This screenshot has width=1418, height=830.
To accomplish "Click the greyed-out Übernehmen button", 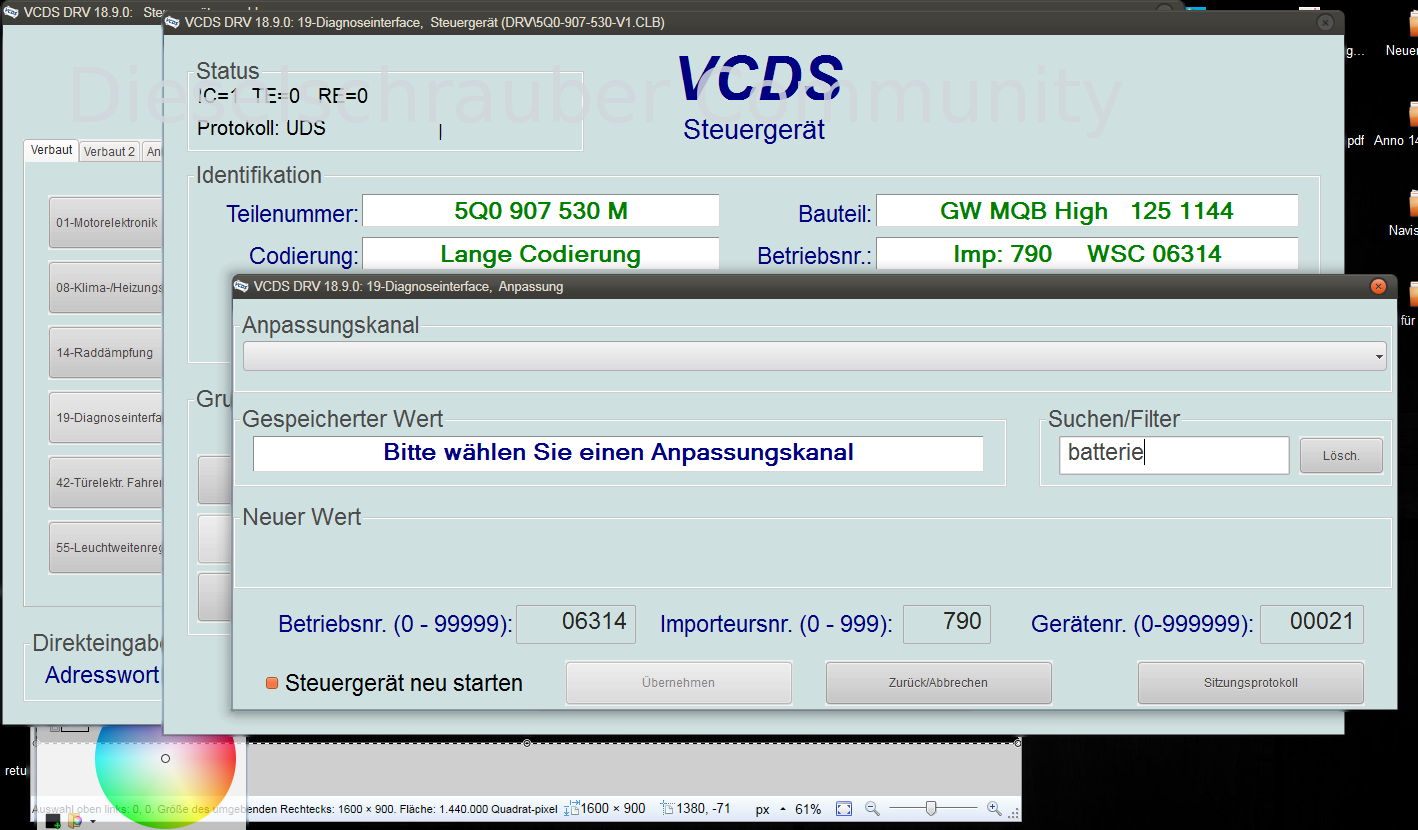I will (679, 683).
